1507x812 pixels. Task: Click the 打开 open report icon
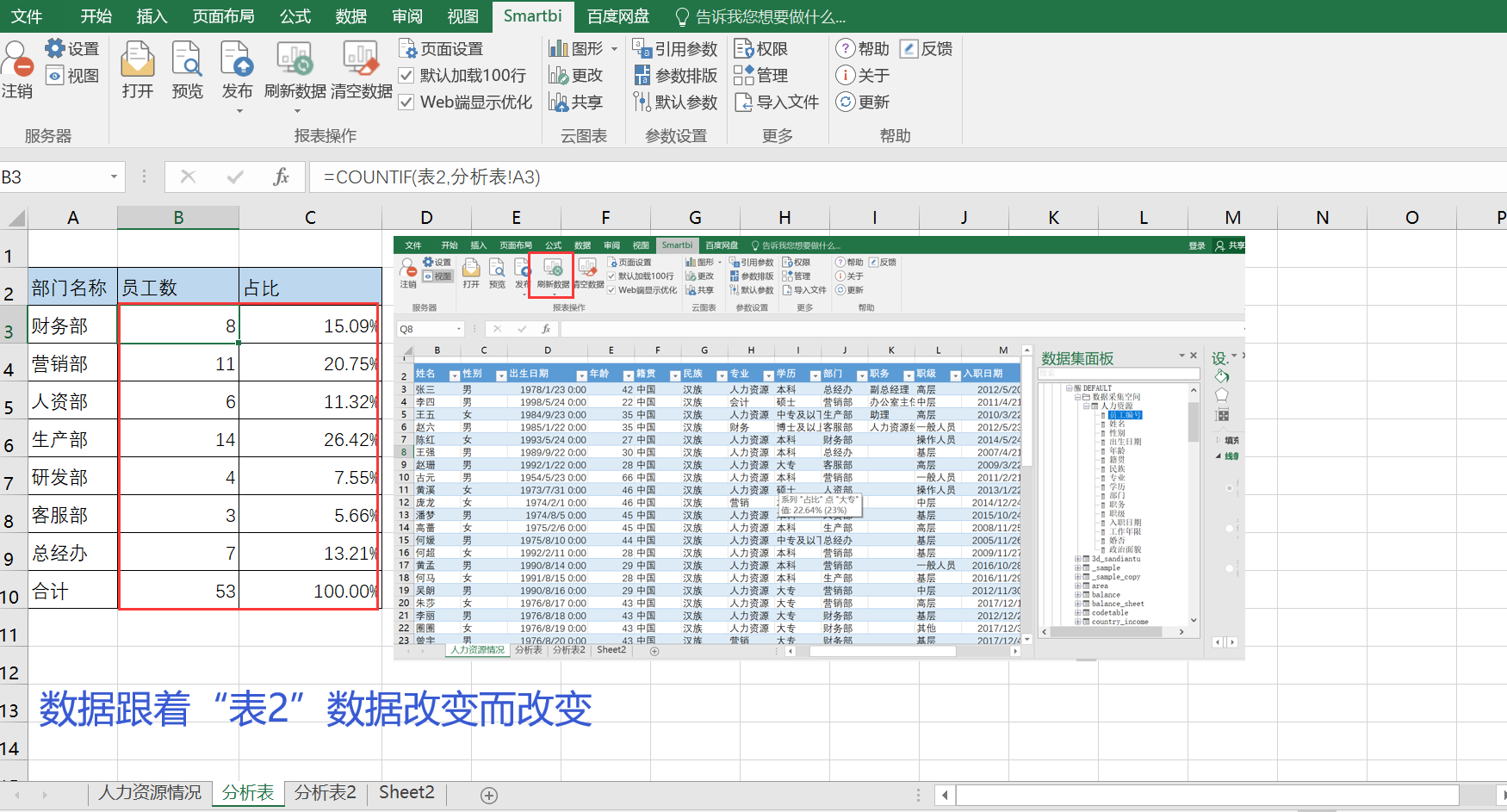click(138, 59)
